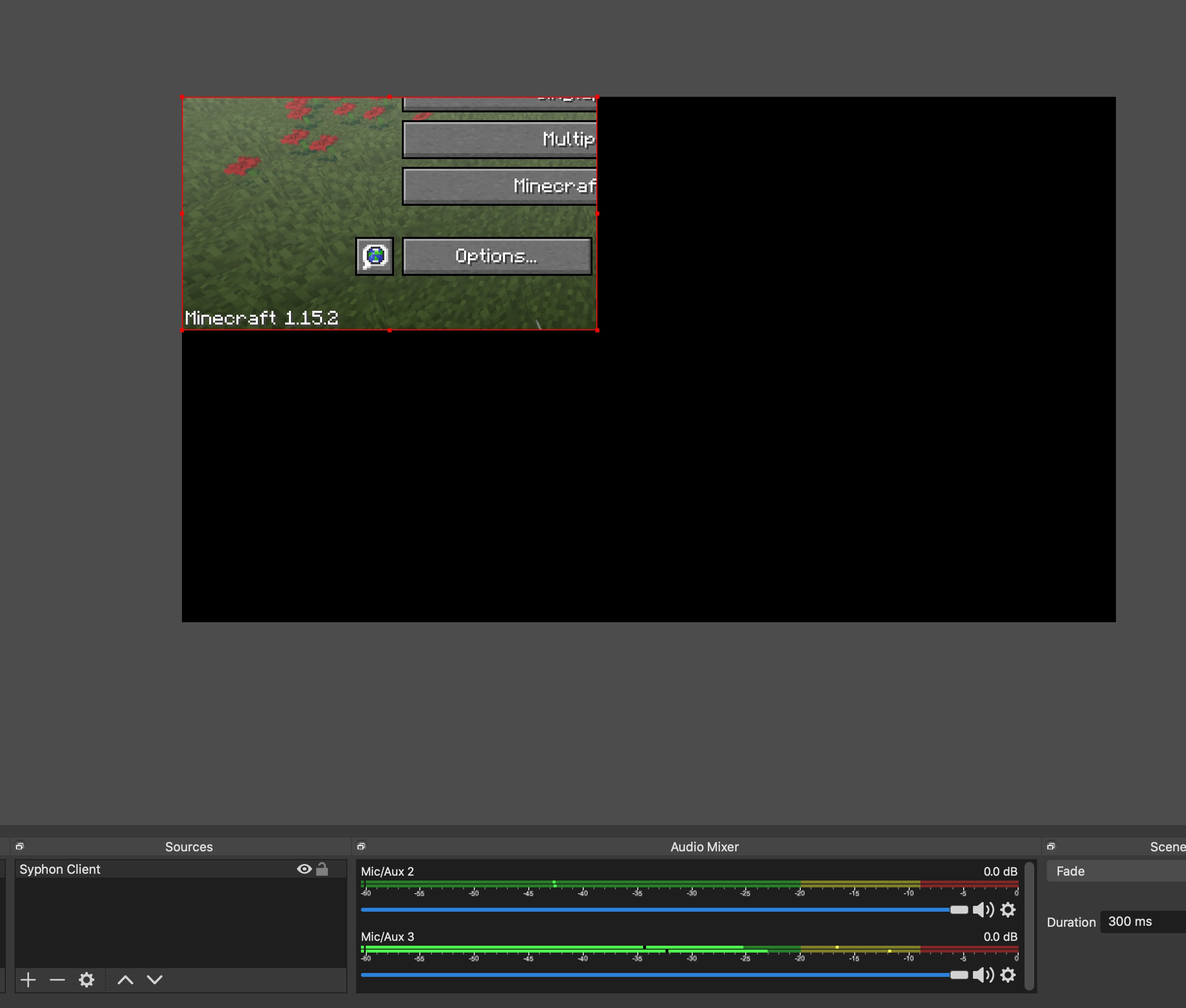
Task: Click the Mic/Aux 2 0.0 dB value
Action: click(x=1000, y=871)
